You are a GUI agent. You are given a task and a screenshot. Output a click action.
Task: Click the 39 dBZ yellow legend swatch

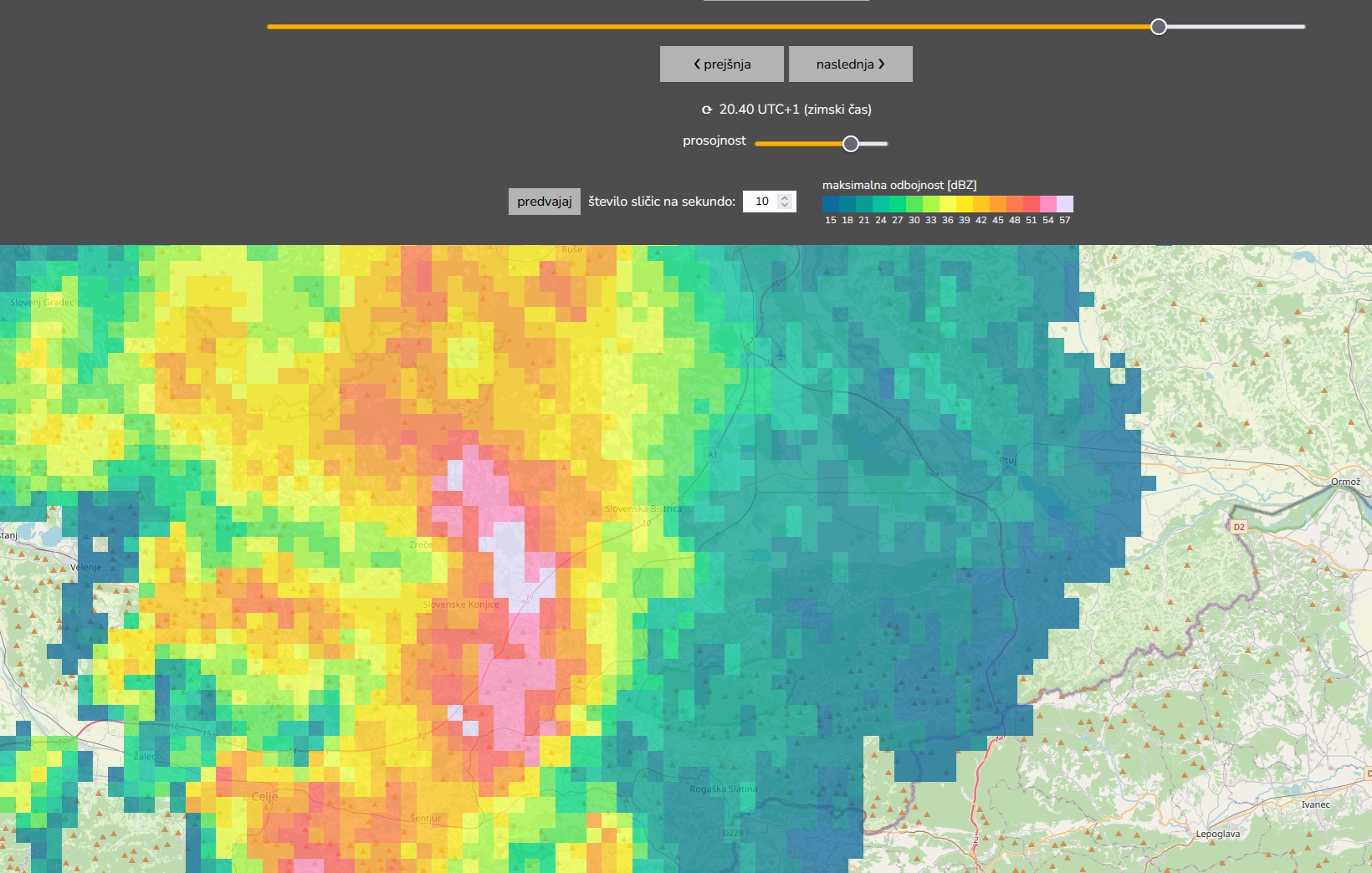pyautogui.click(x=965, y=204)
